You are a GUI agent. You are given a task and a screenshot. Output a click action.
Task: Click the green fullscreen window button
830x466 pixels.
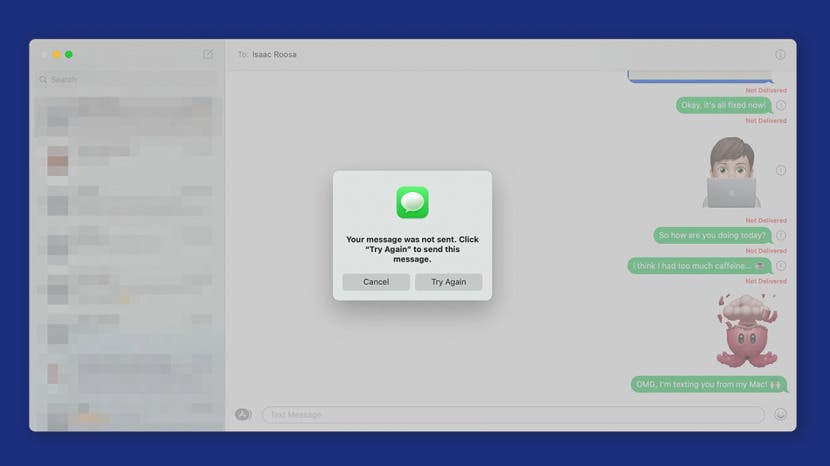click(x=69, y=54)
